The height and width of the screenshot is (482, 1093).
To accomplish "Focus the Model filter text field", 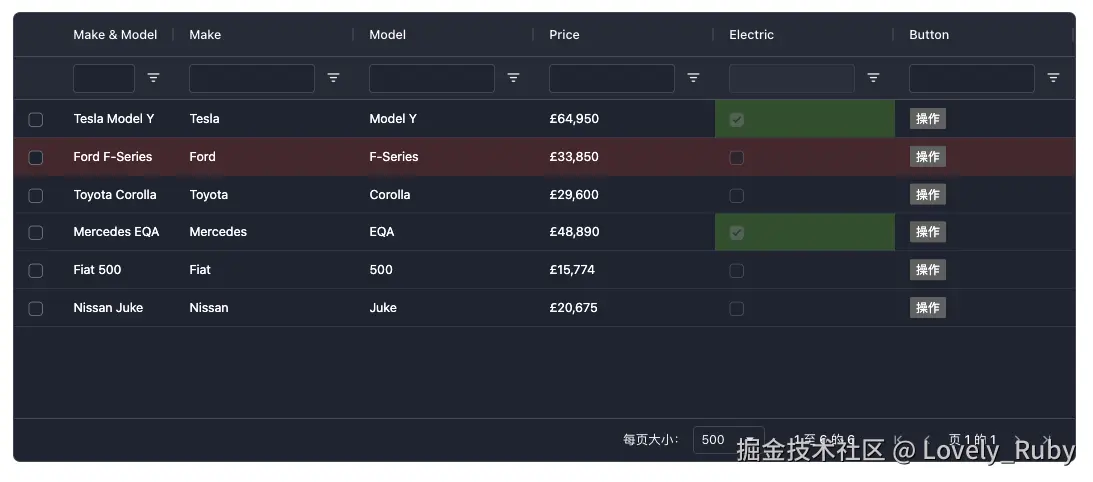I will click(431, 78).
